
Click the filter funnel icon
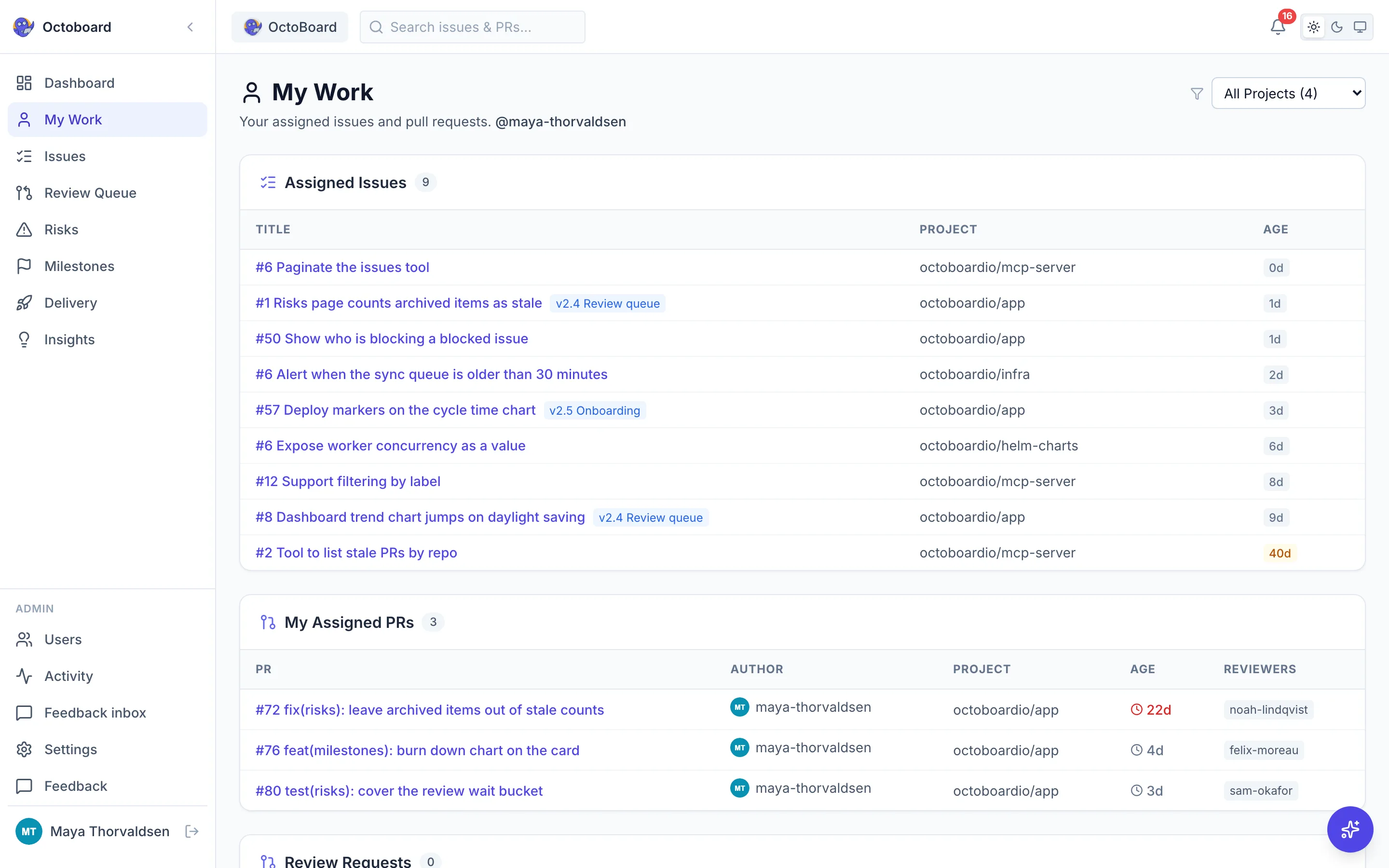[x=1197, y=94]
